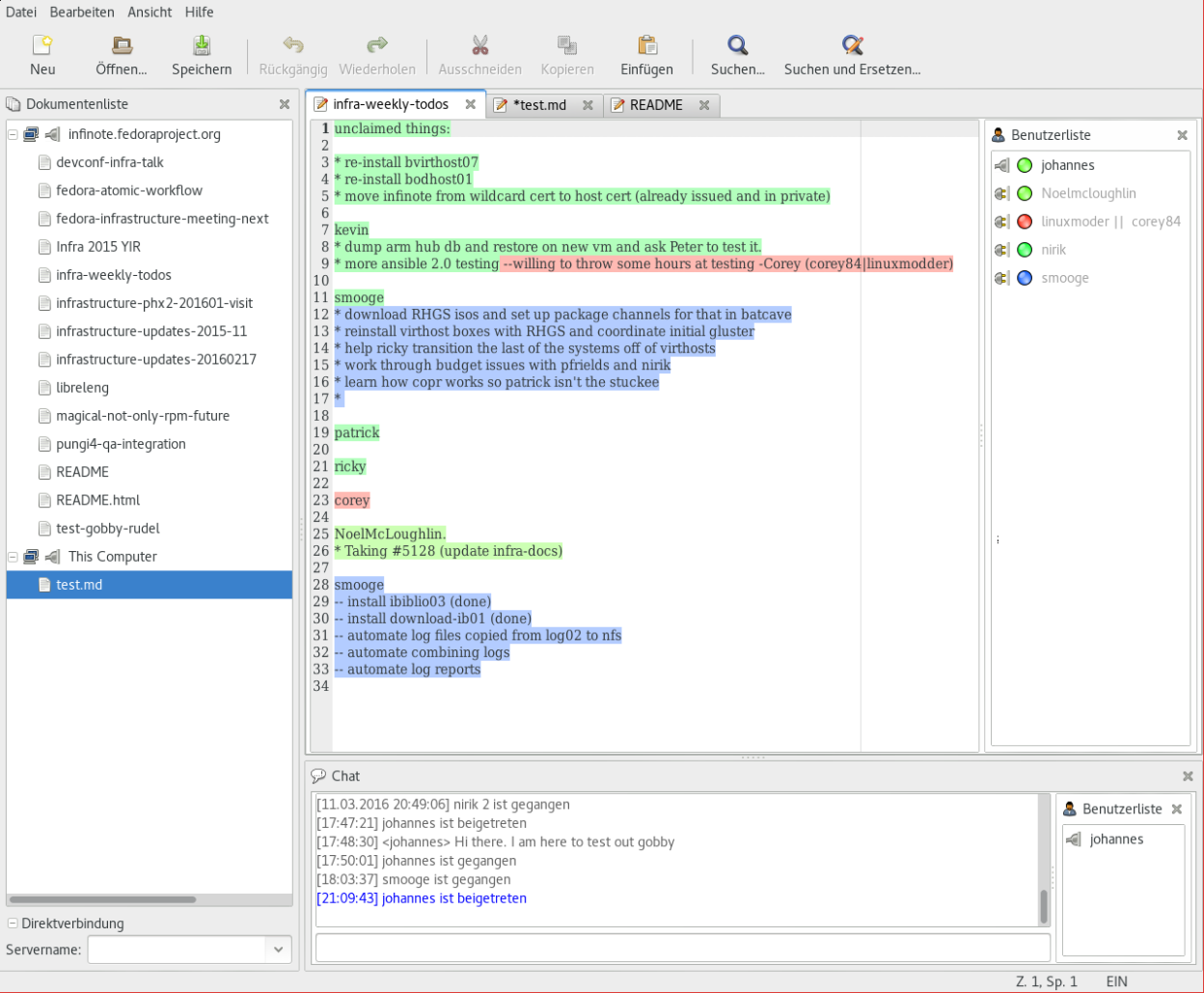Open Suchen und Ersetzen tool
This screenshot has width=1204, height=993.
[x=852, y=45]
